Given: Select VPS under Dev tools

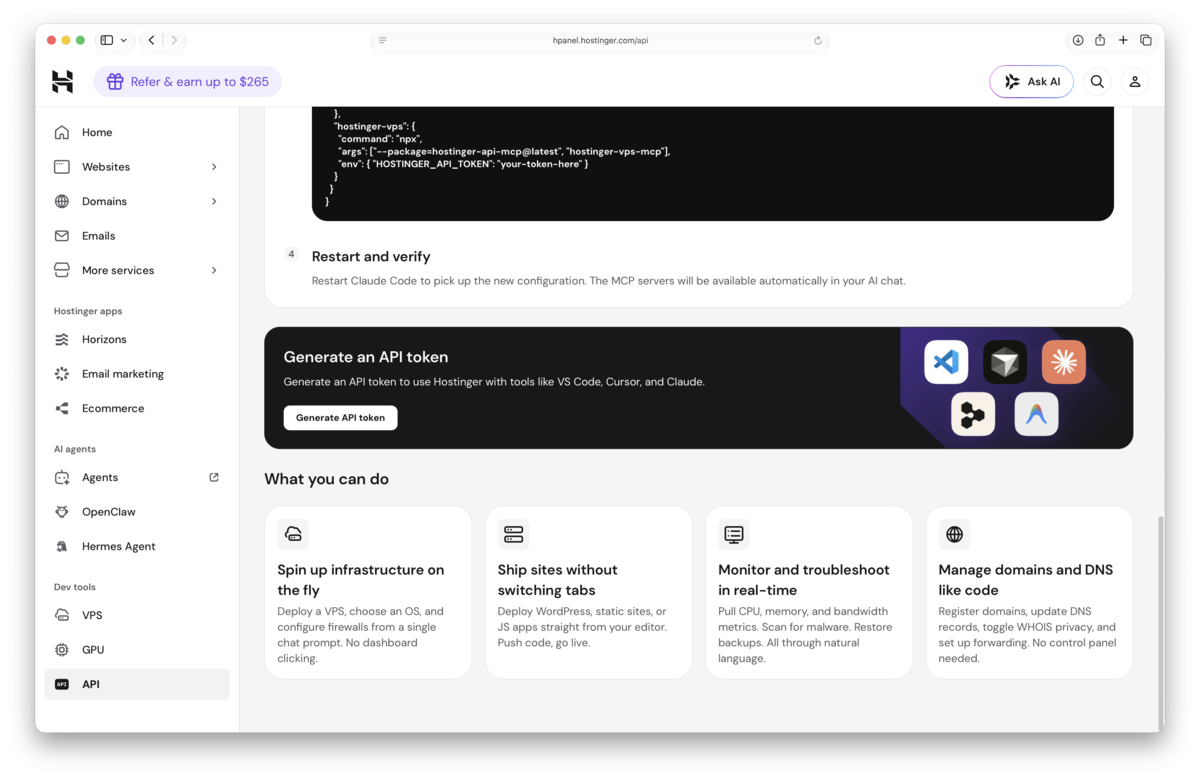Looking at the screenshot, I should point(137,615).
